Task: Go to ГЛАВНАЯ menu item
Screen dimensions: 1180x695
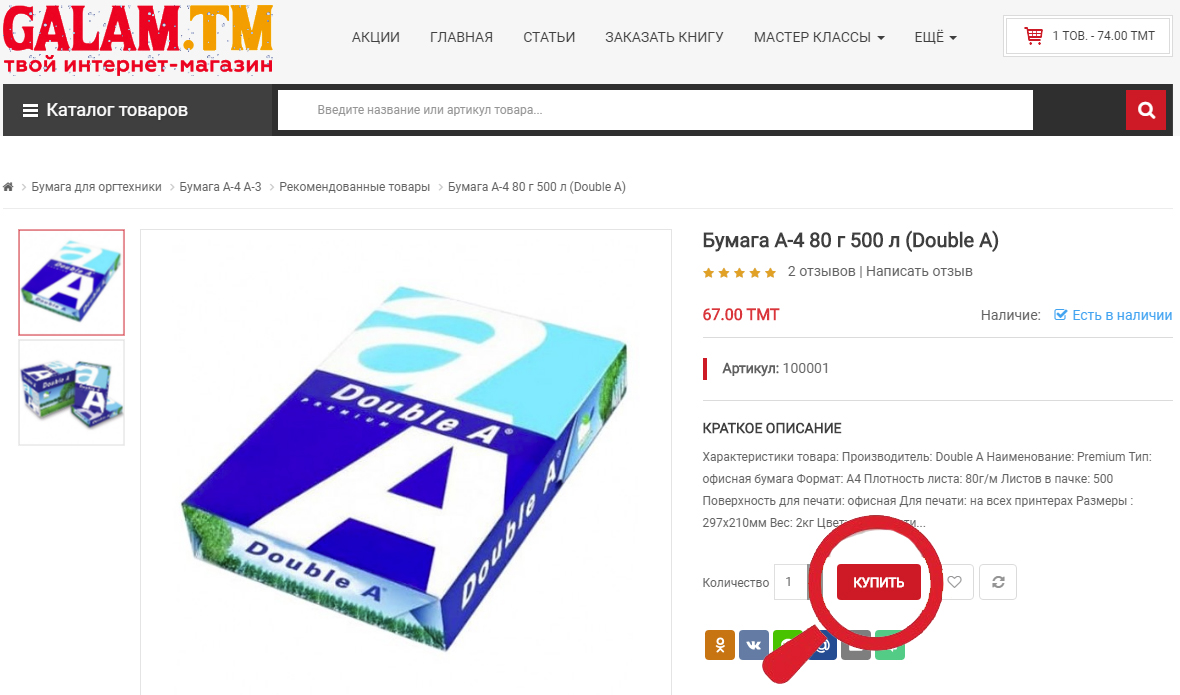Action: tap(461, 37)
